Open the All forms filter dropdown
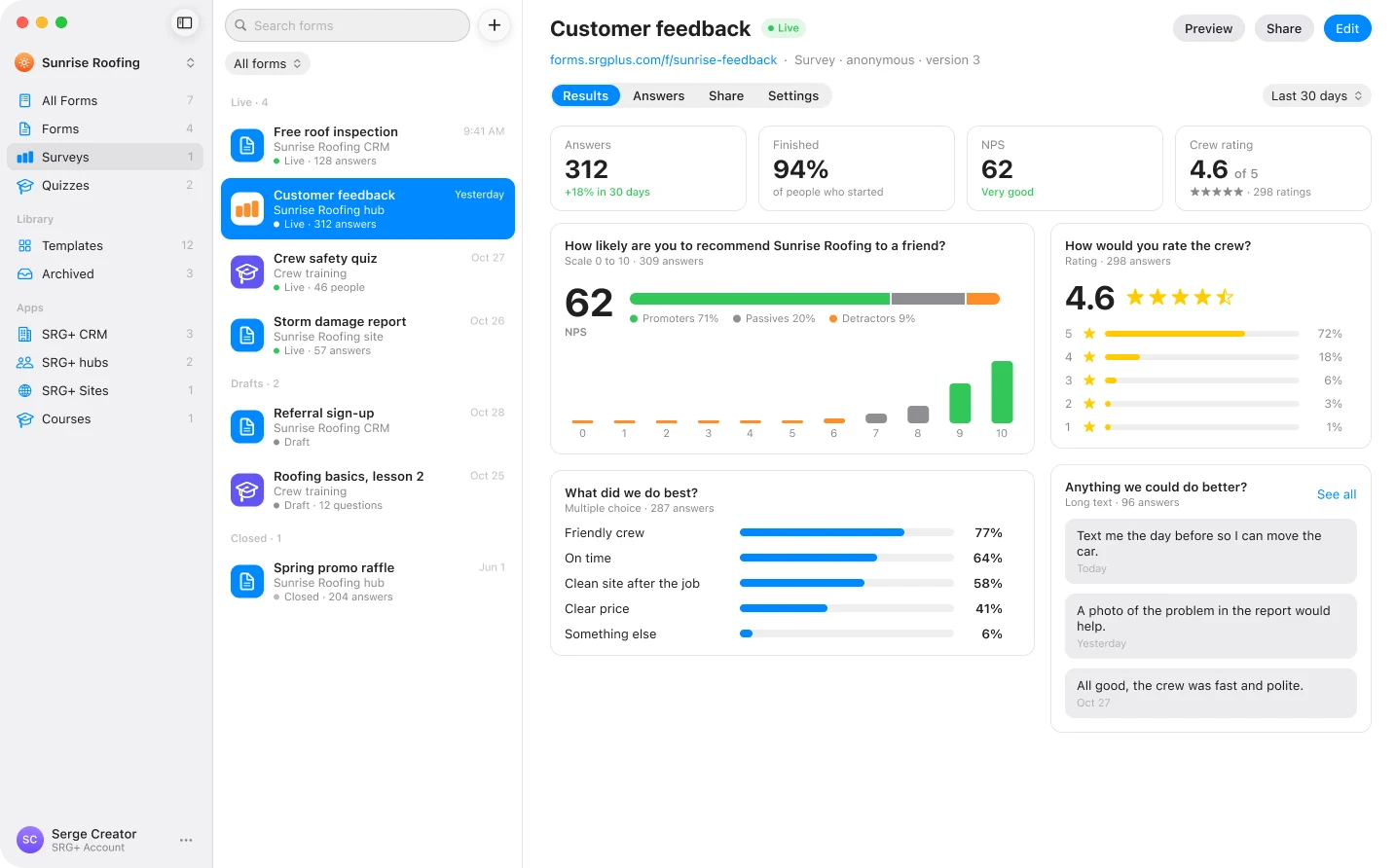Viewport: 1396px width, 868px height. click(268, 63)
